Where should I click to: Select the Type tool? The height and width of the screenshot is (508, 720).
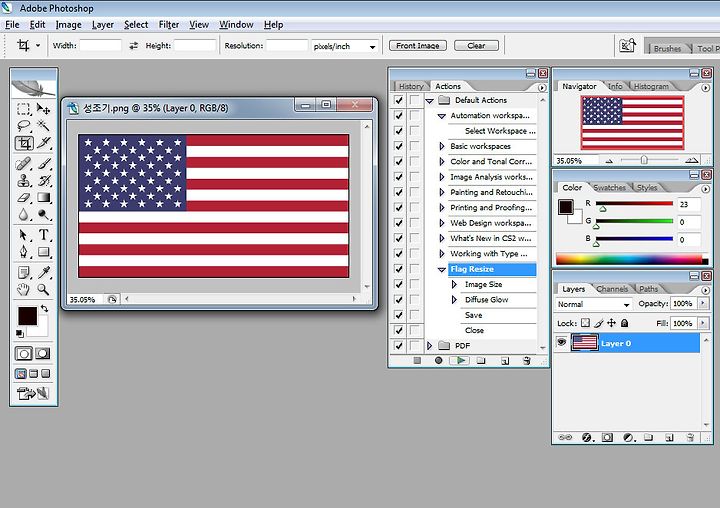click(x=44, y=235)
